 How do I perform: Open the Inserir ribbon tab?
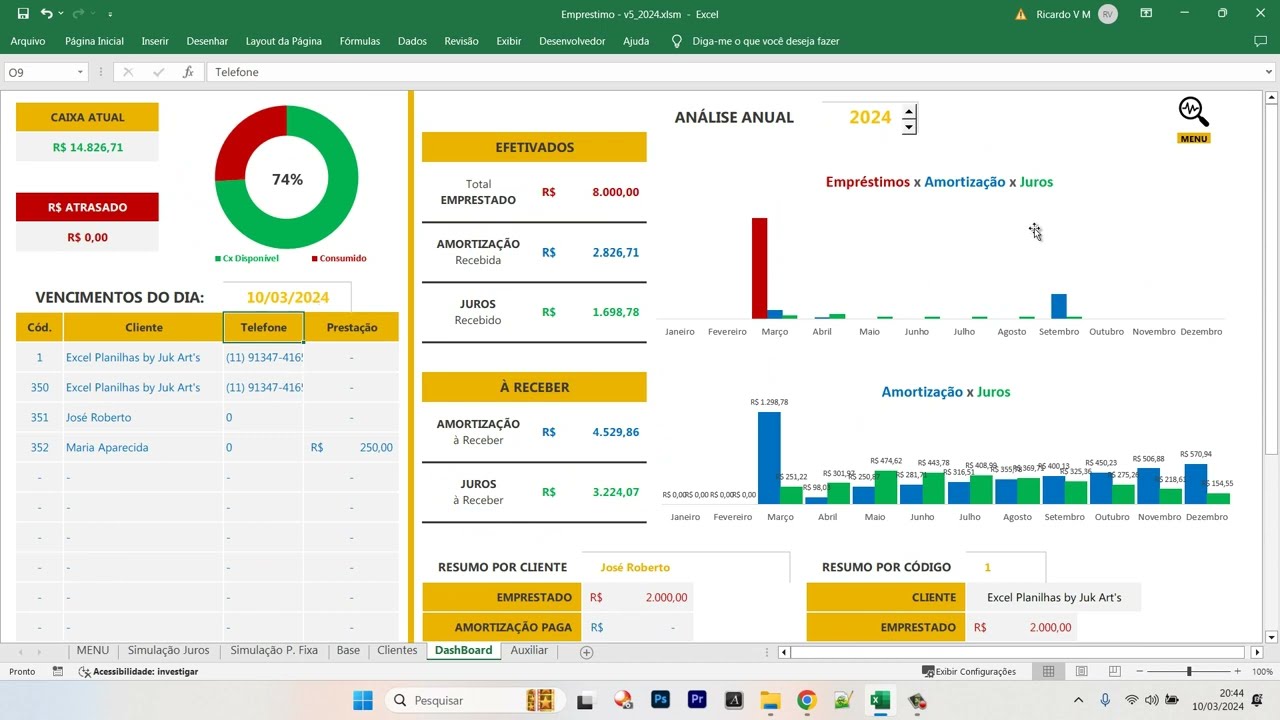155,41
